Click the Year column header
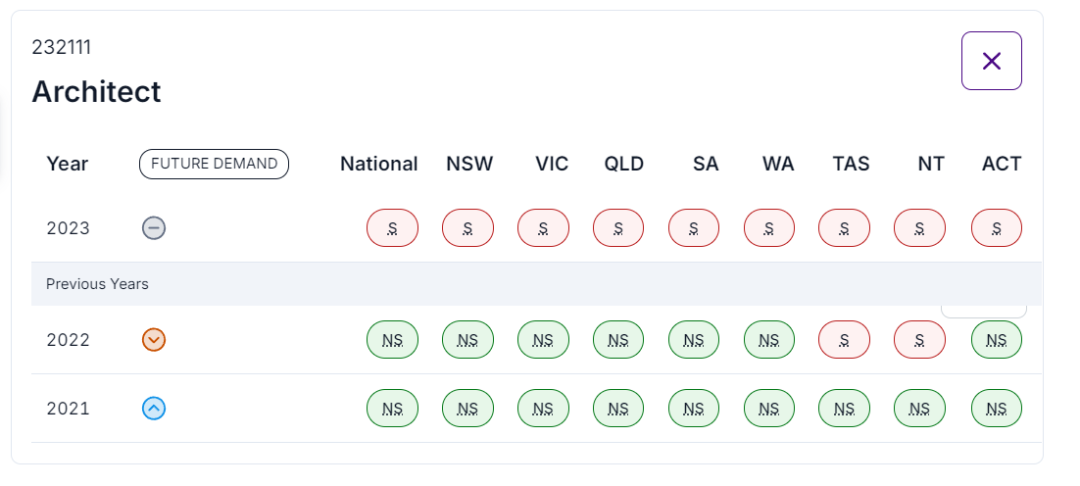Screen dimensions: 1080x486 point(67,164)
